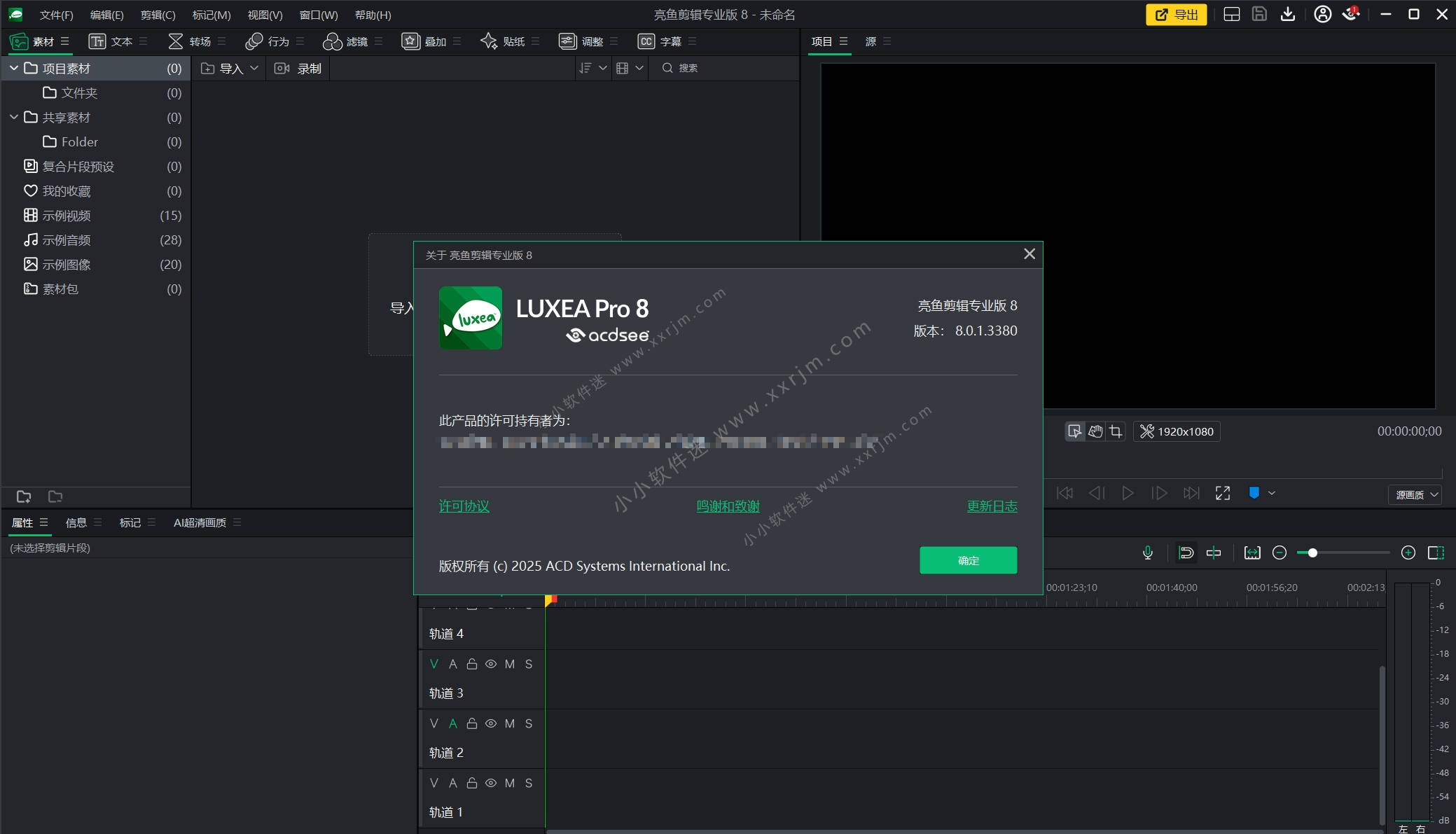The image size is (1456, 834).
Task: Open the 源画质 quality dropdown
Action: point(1415,494)
